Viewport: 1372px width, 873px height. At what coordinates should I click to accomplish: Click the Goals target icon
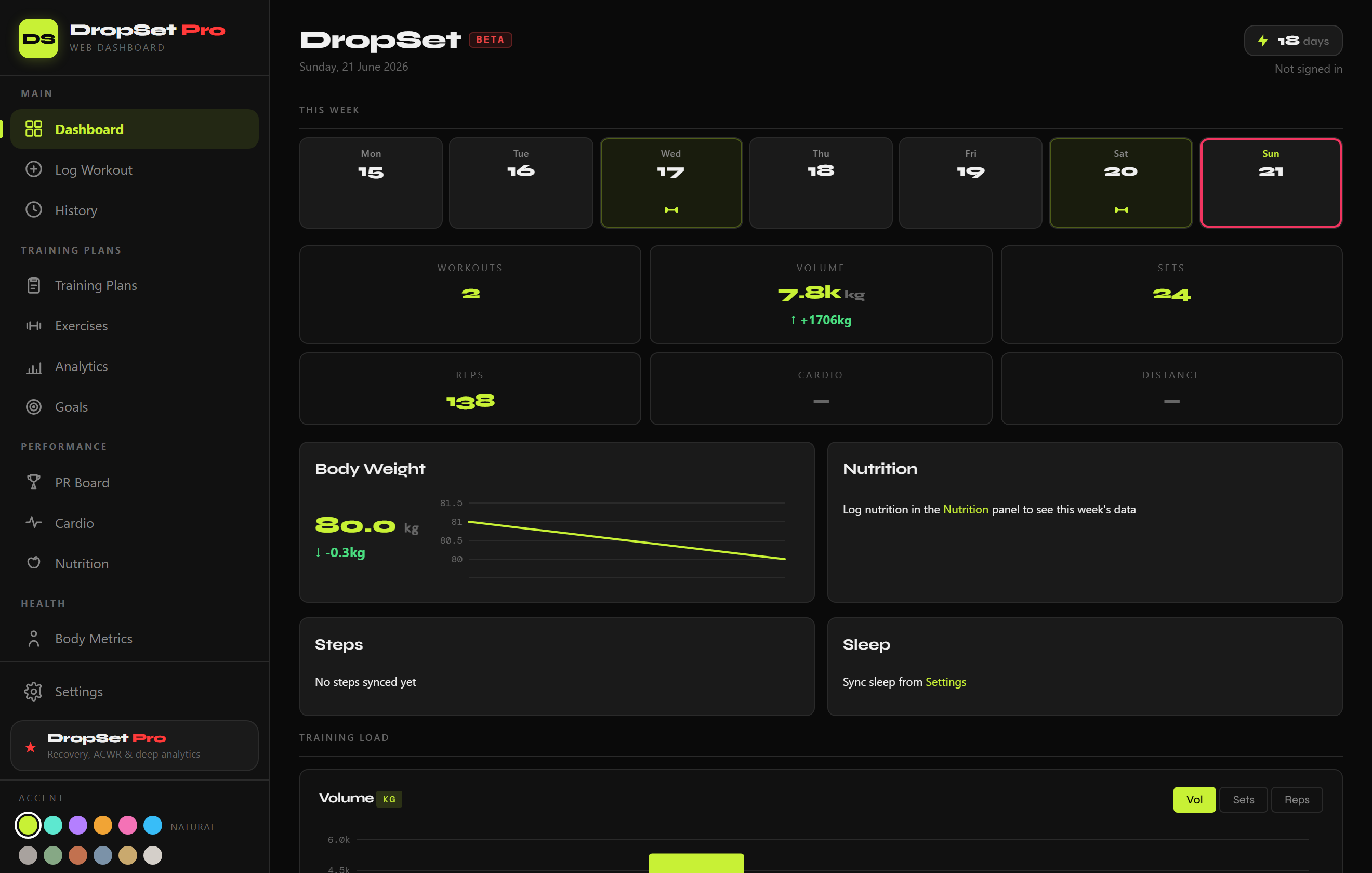pos(34,407)
